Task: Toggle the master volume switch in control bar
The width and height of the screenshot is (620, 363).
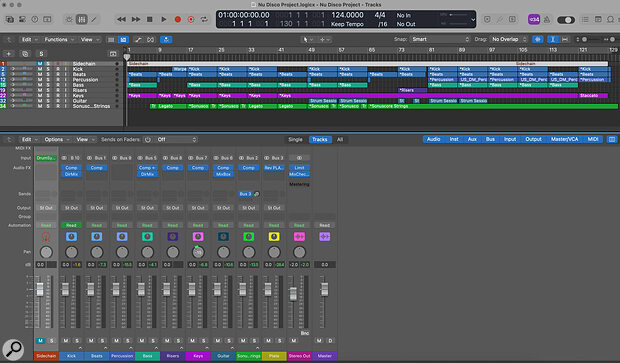Action: 566,20
